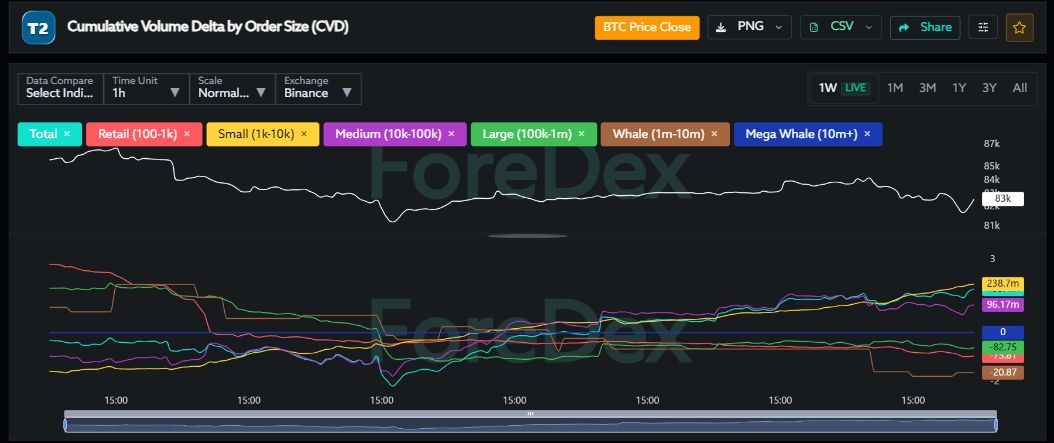The image size is (1054, 443).
Task: Expand the PNG export options arrow
Action: pyautogui.click(x=779, y=28)
